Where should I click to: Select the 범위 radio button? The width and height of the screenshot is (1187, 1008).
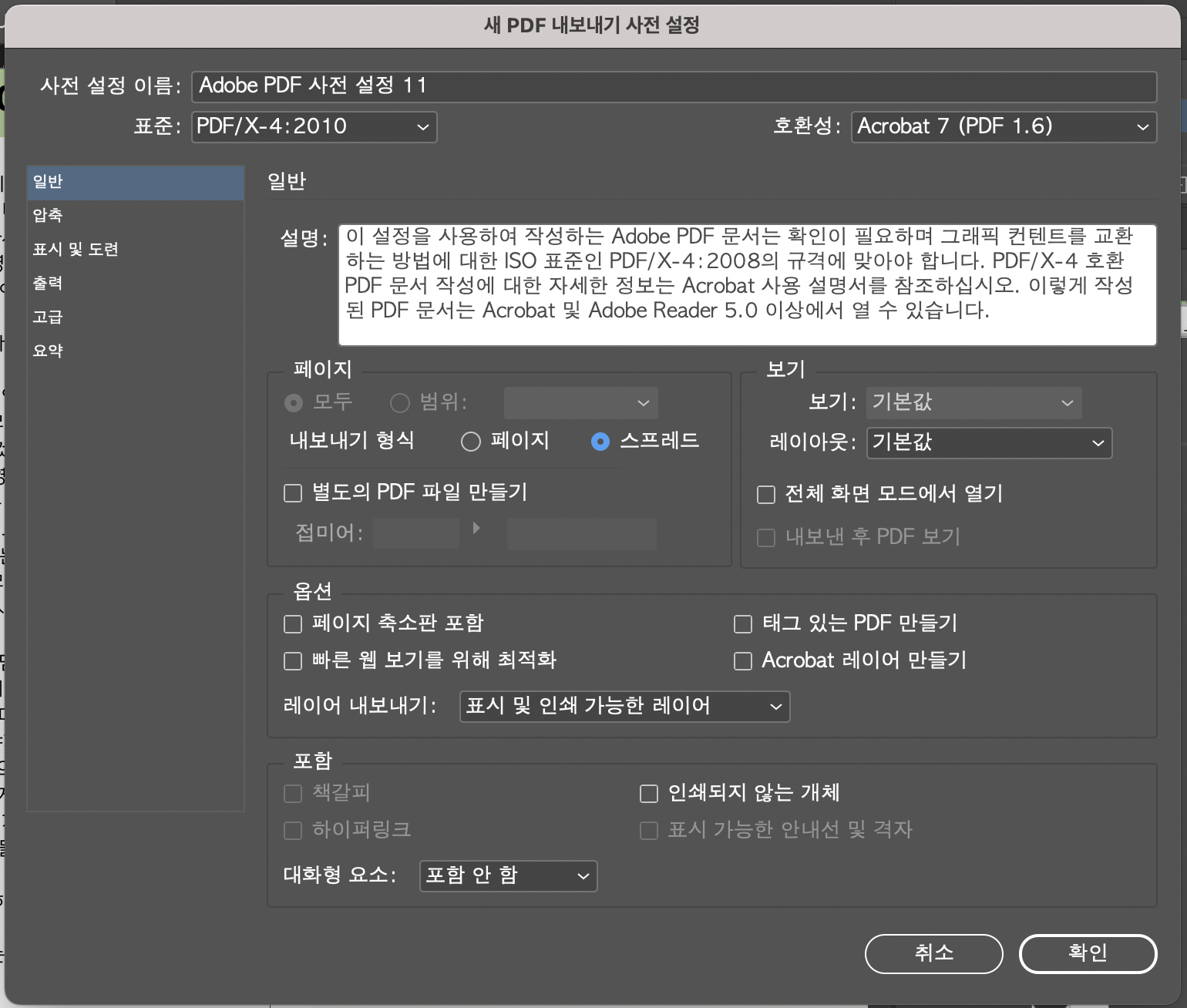pos(399,403)
